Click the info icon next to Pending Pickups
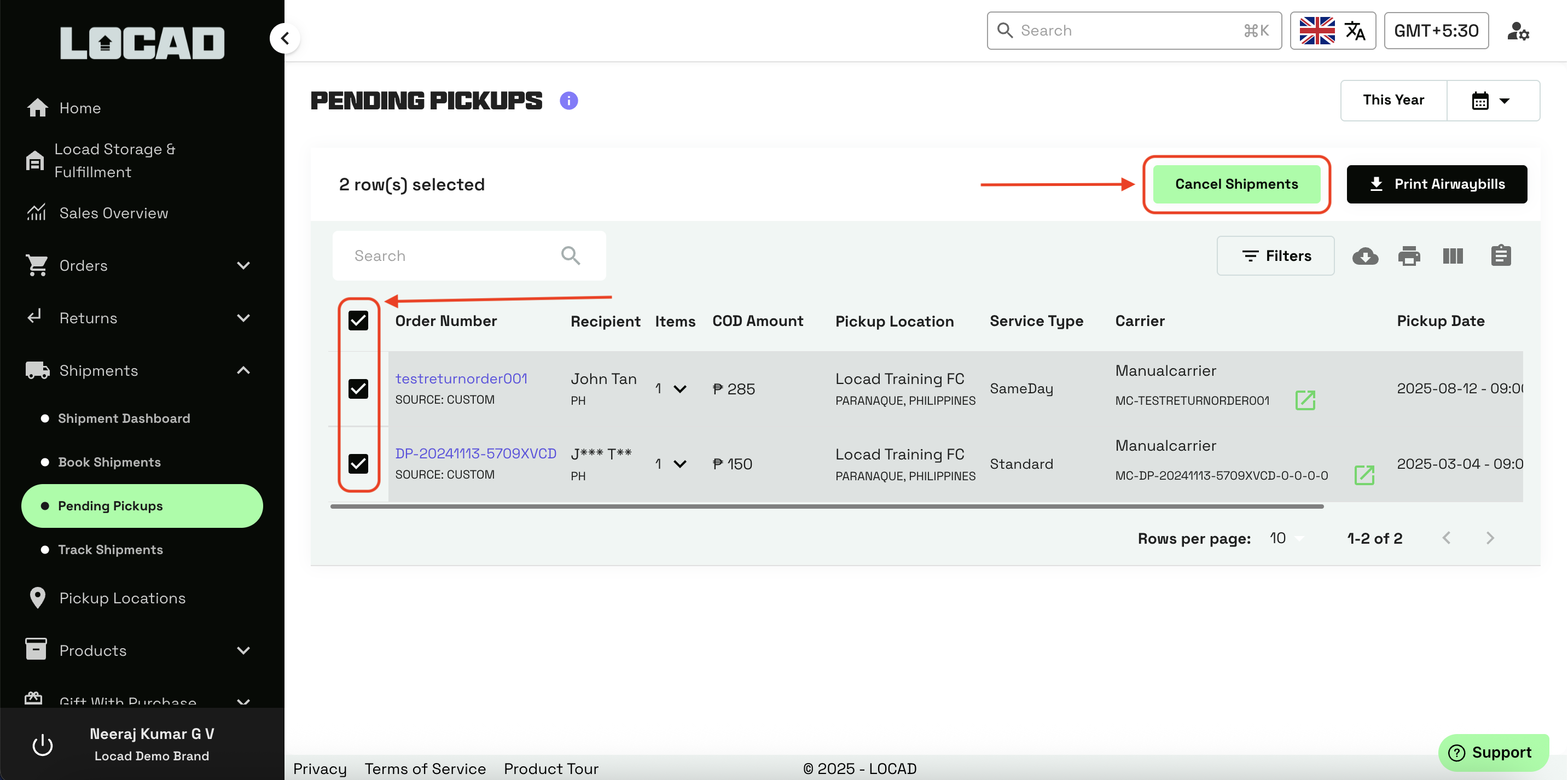1568x780 pixels. pyautogui.click(x=568, y=101)
